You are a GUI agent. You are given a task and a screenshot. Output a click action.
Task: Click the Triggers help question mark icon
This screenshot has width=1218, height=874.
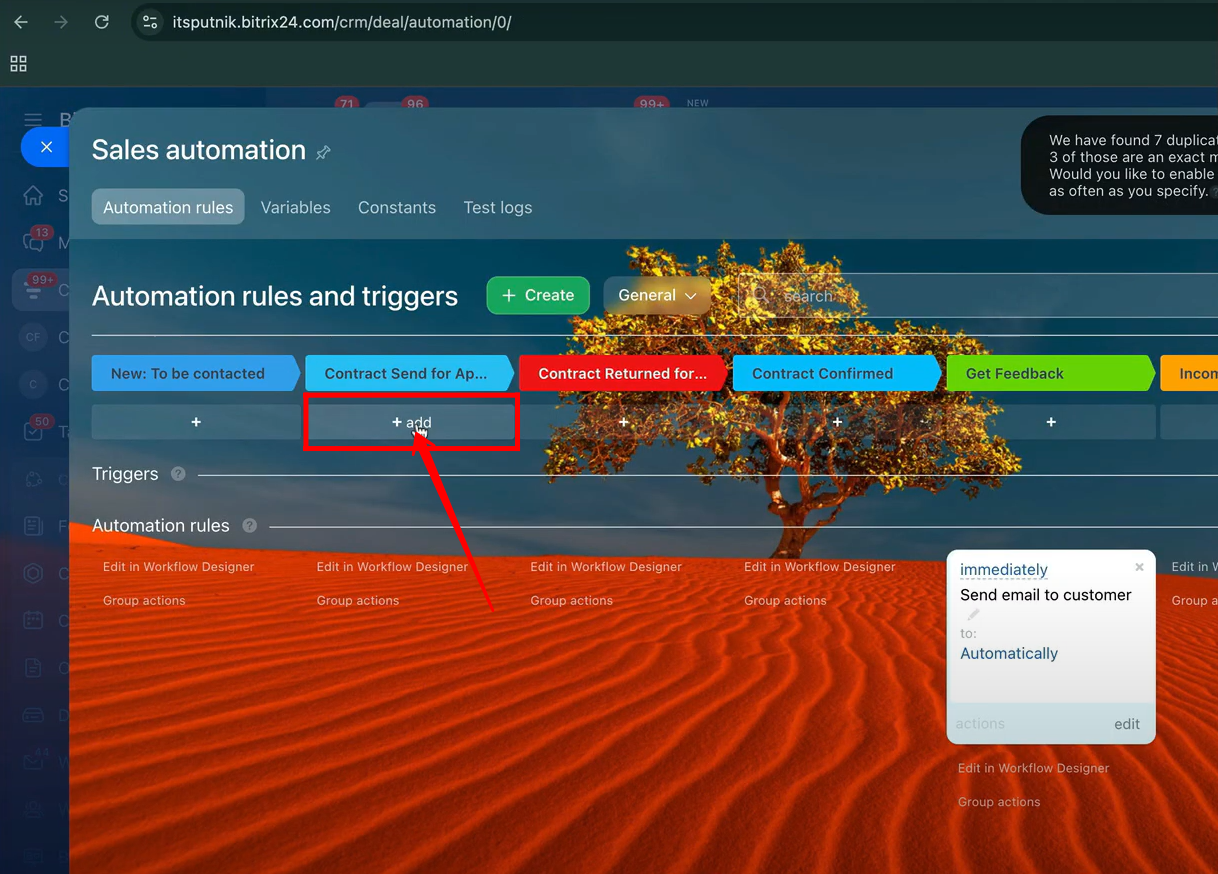pyautogui.click(x=178, y=474)
